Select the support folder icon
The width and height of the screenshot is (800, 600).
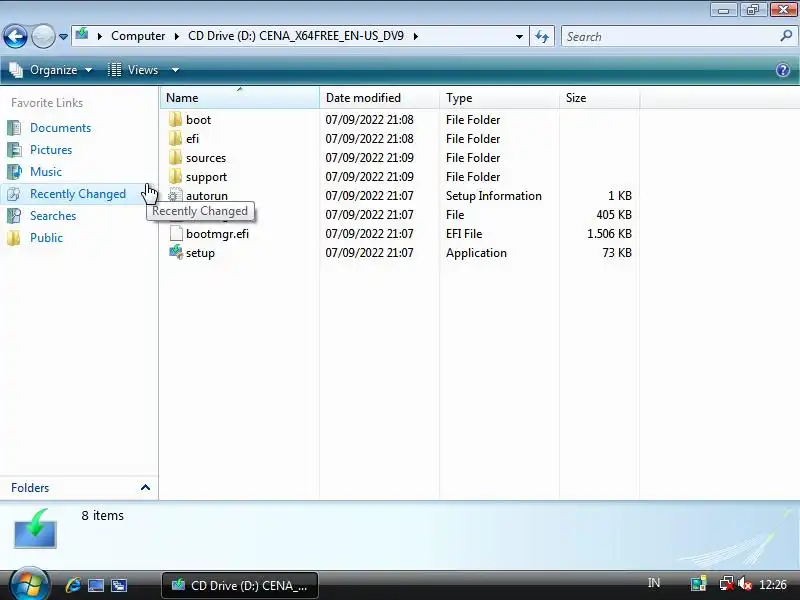click(176, 177)
